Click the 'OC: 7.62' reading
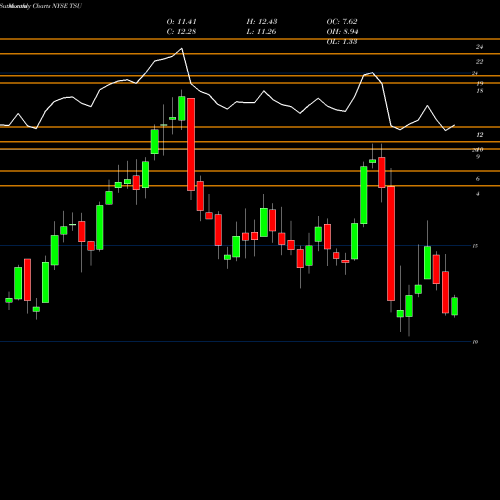 (x=342, y=22)
